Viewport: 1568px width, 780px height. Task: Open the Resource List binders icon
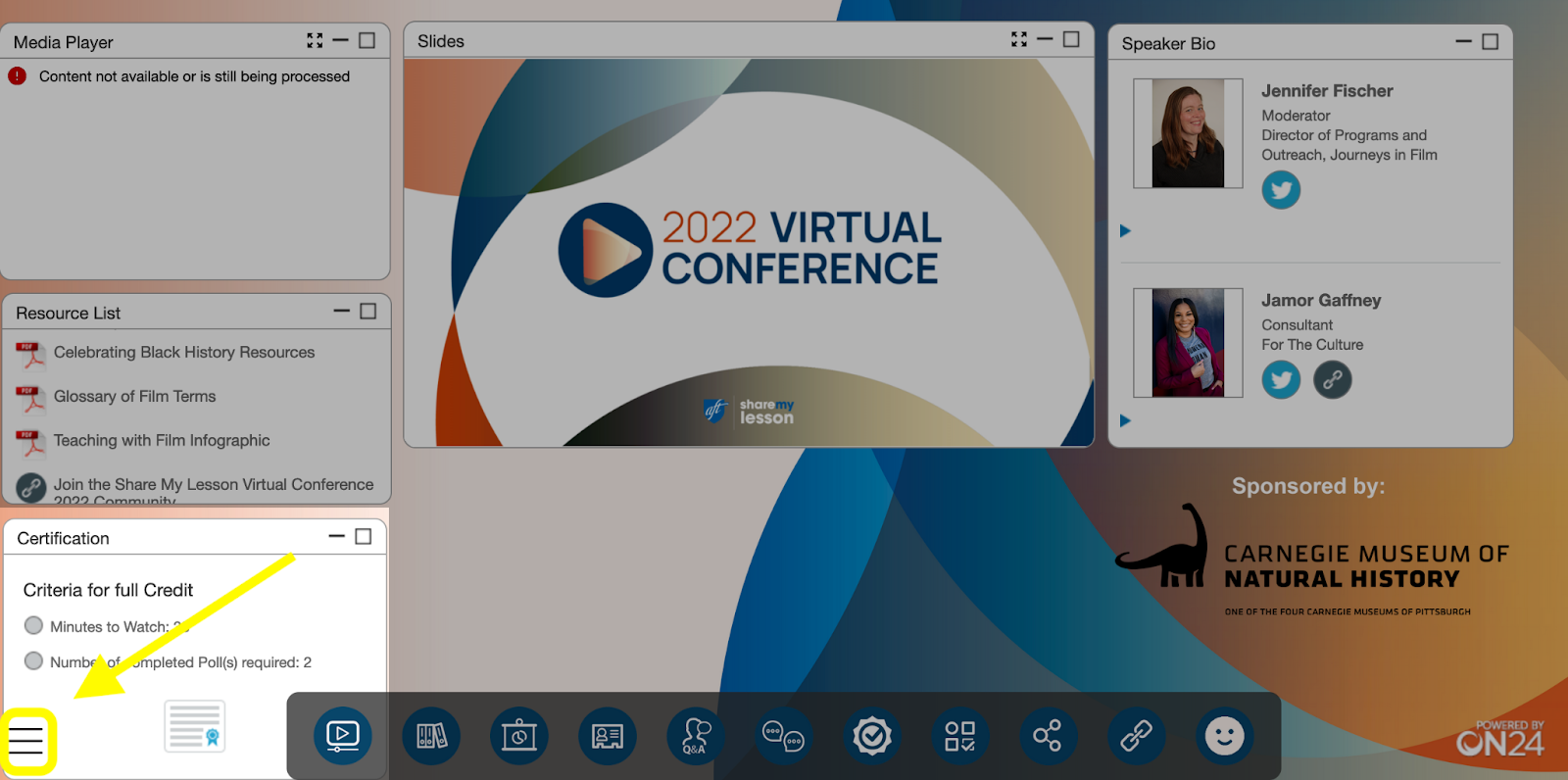(431, 736)
